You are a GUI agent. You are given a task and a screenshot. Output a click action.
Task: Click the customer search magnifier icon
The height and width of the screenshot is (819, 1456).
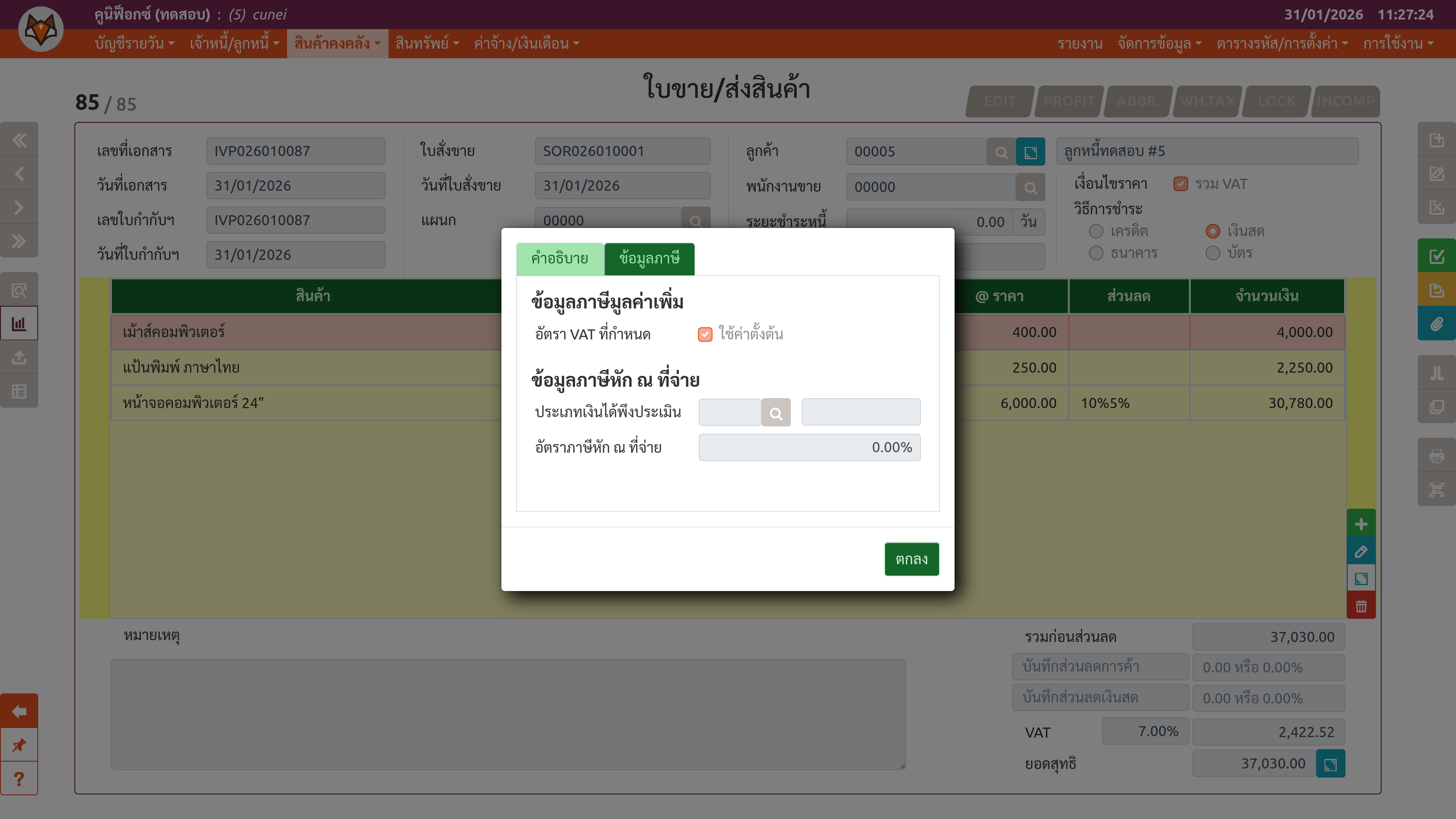tap(1001, 152)
